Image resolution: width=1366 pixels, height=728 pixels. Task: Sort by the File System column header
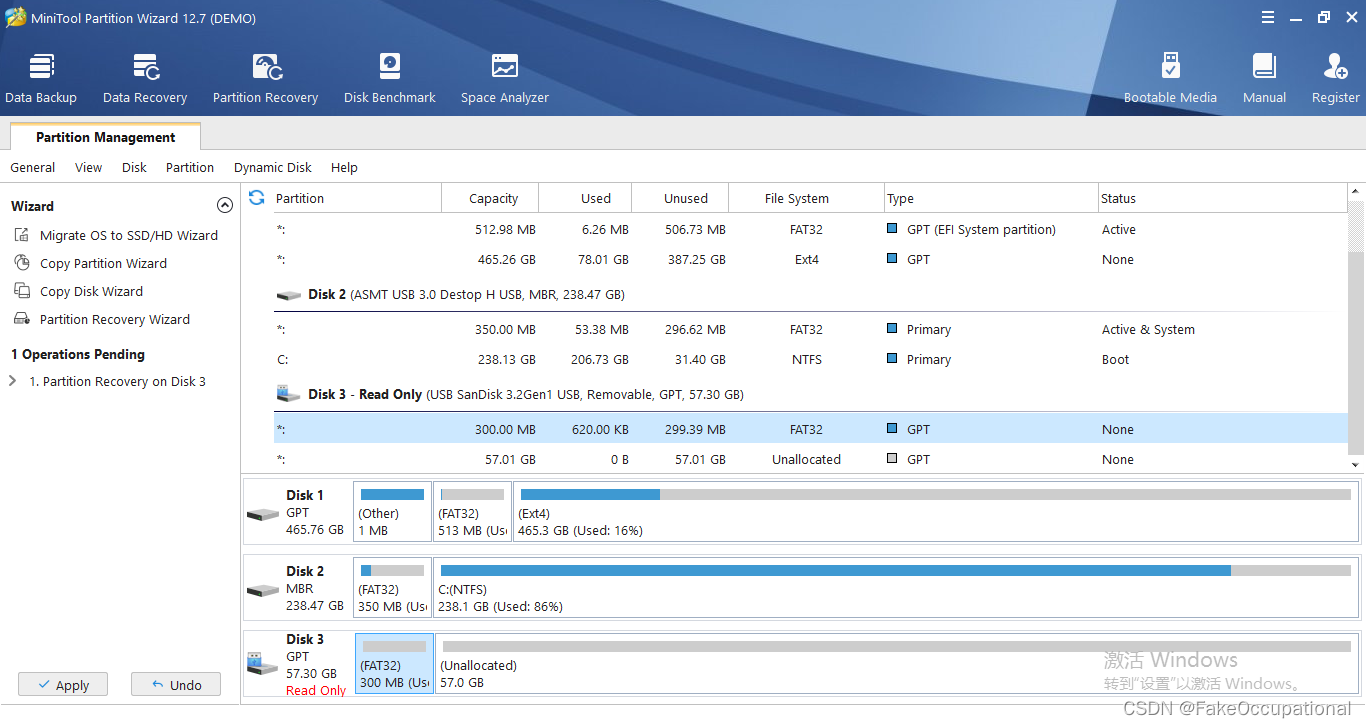(806, 198)
